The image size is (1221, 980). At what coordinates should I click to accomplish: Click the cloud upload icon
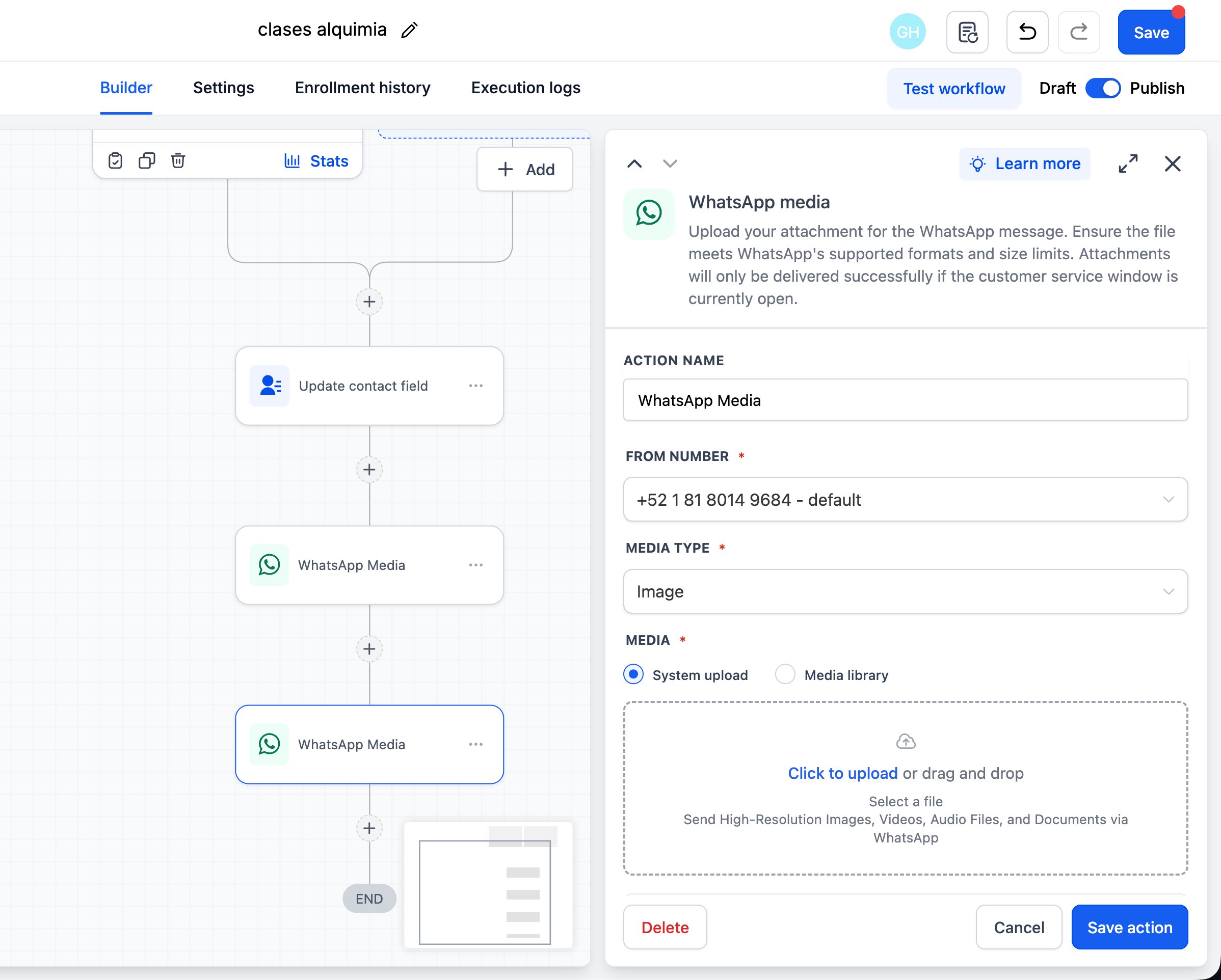point(906,741)
